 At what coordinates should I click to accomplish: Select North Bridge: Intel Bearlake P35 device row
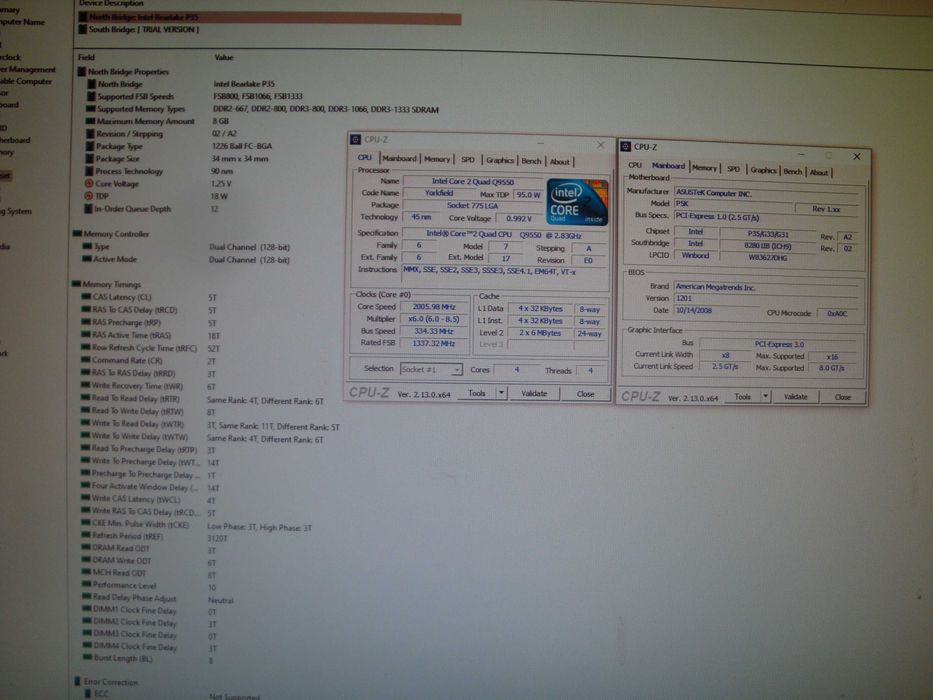click(x=270, y=18)
